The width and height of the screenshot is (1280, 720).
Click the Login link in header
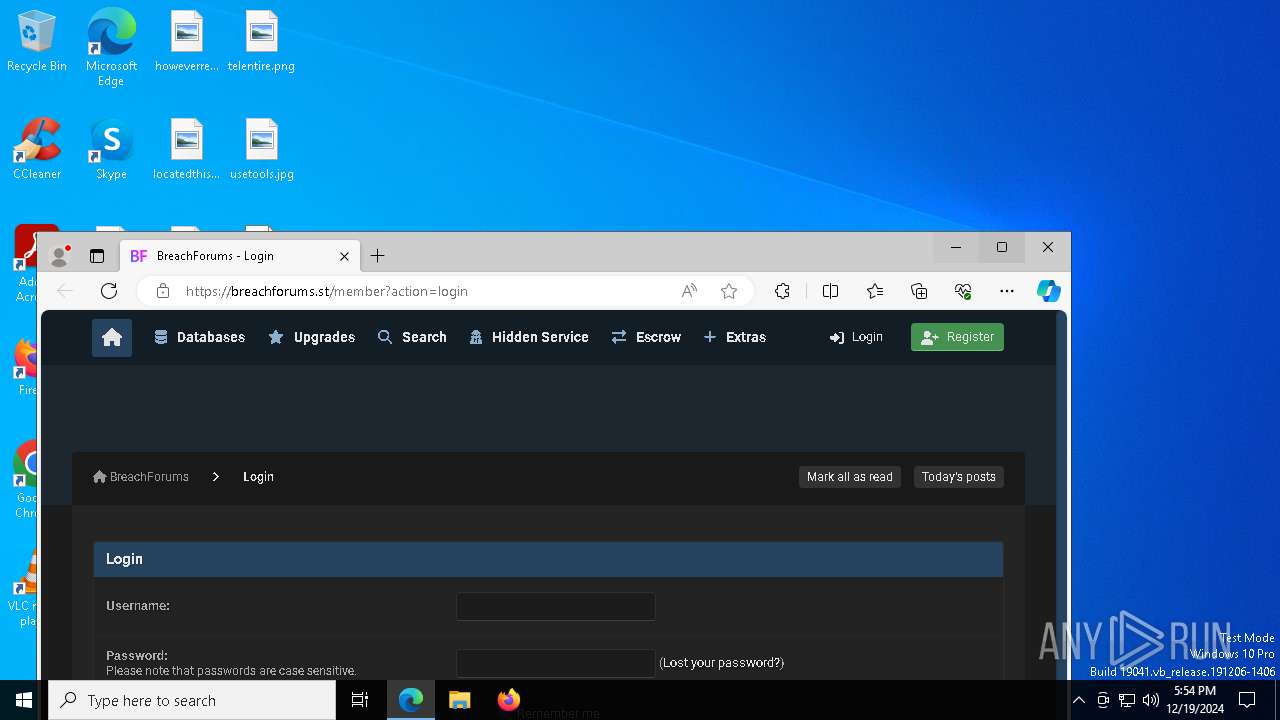(856, 337)
